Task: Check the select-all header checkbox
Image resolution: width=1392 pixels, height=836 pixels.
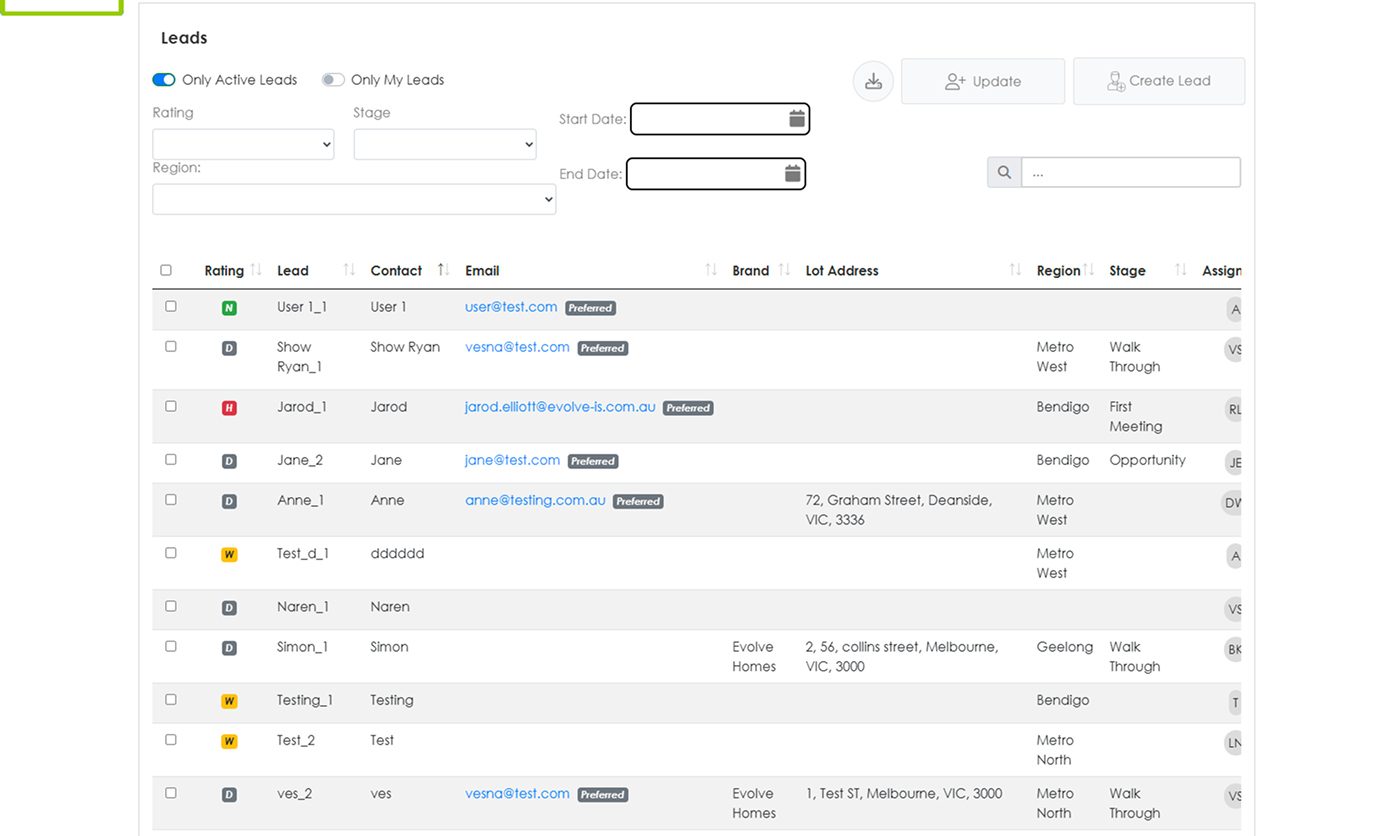Action: tap(166, 270)
